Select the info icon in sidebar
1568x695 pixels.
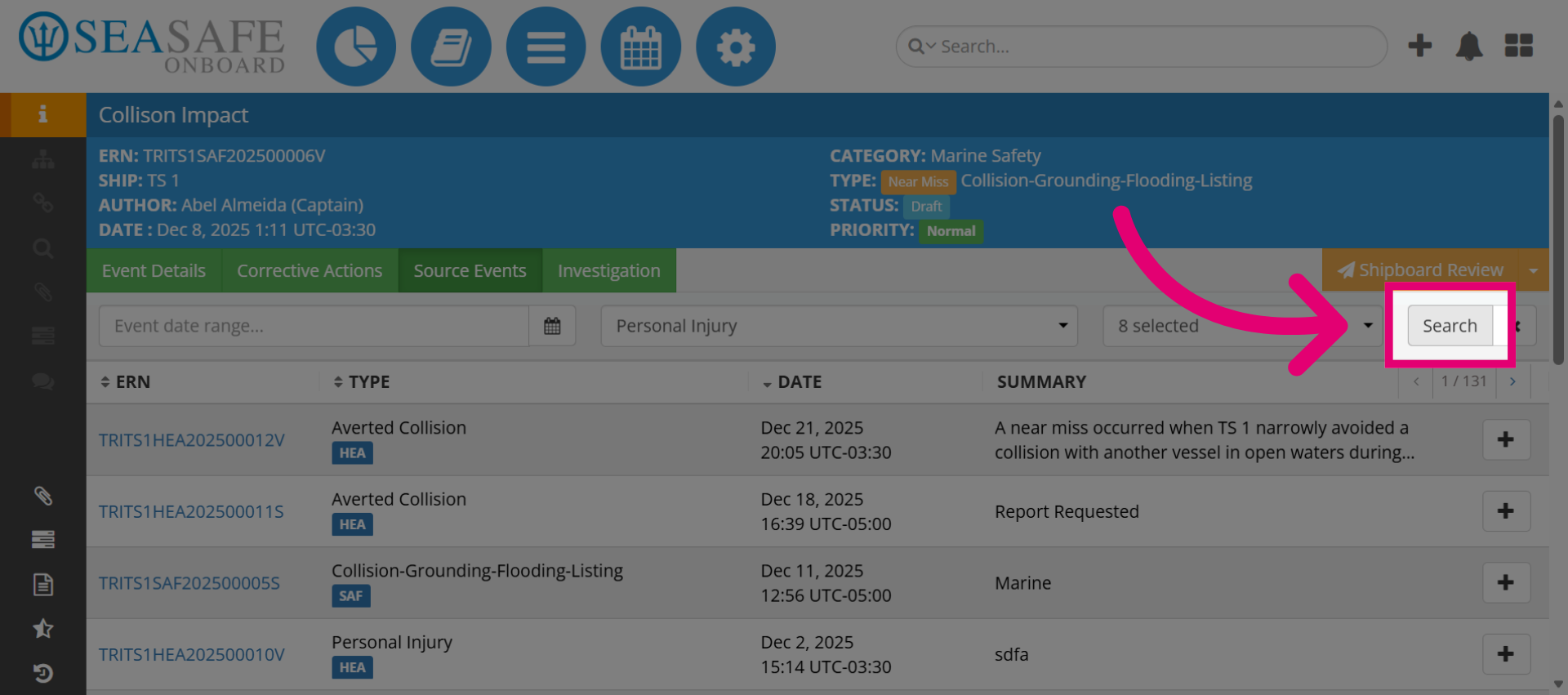click(x=42, y=114)
